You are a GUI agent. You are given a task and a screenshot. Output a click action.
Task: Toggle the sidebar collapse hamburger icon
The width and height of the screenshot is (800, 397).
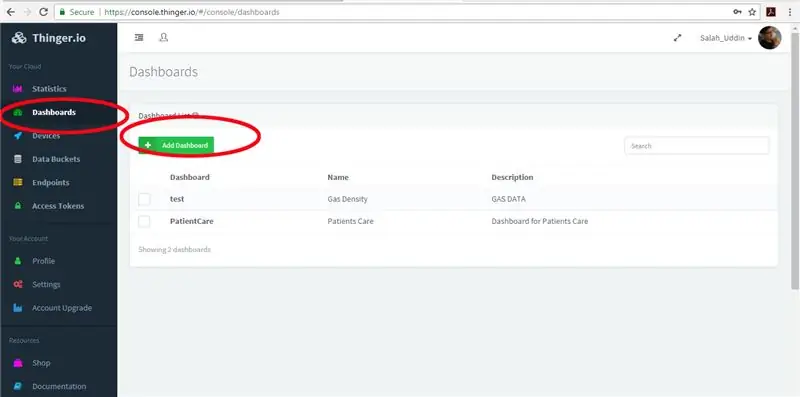[x=139, y=38]
